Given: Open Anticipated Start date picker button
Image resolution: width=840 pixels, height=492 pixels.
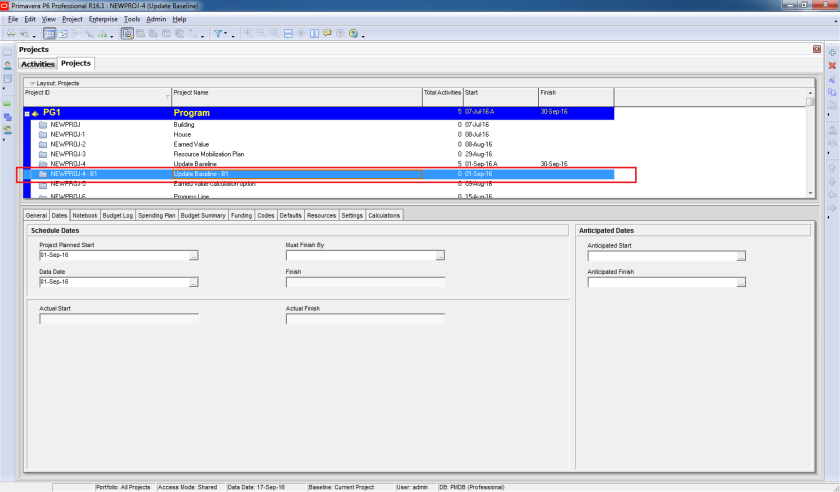Looking at the screenshot, I should pyautogui.click(x=741, y=256).
